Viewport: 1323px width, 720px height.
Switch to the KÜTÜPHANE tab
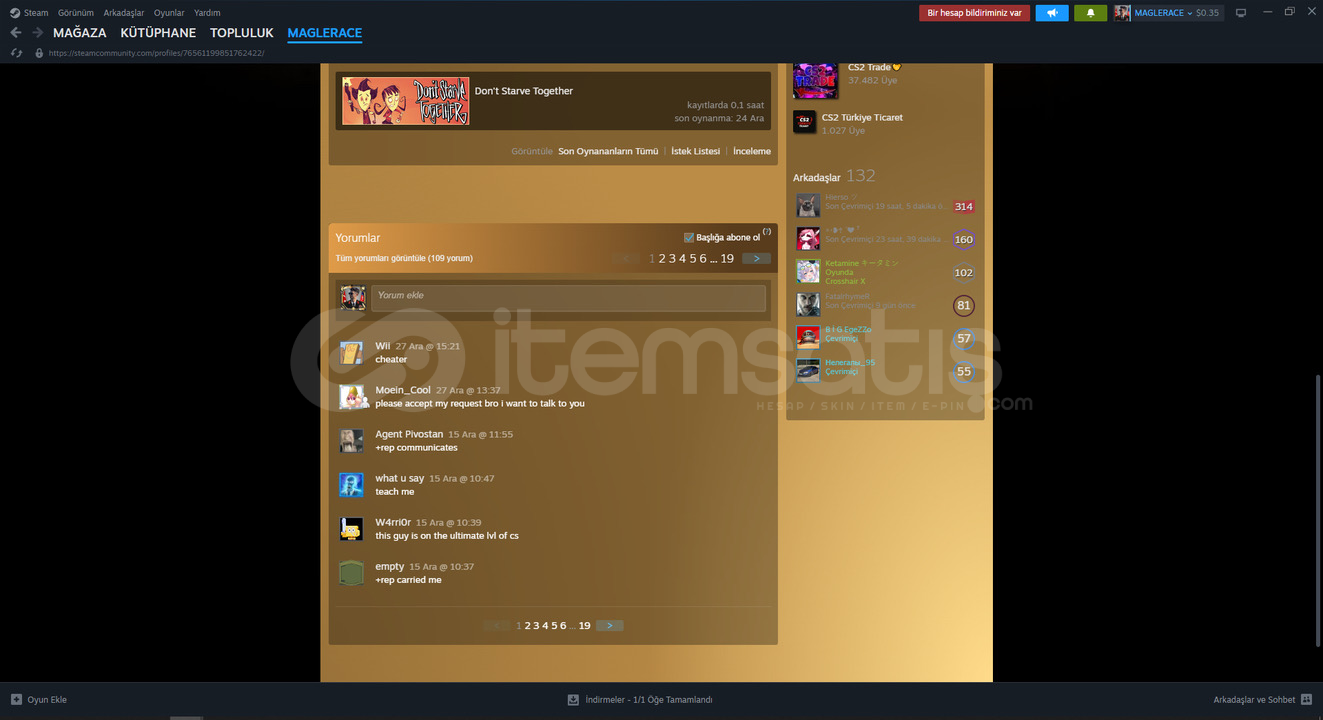pyautogui.click(x=158, y=33)
